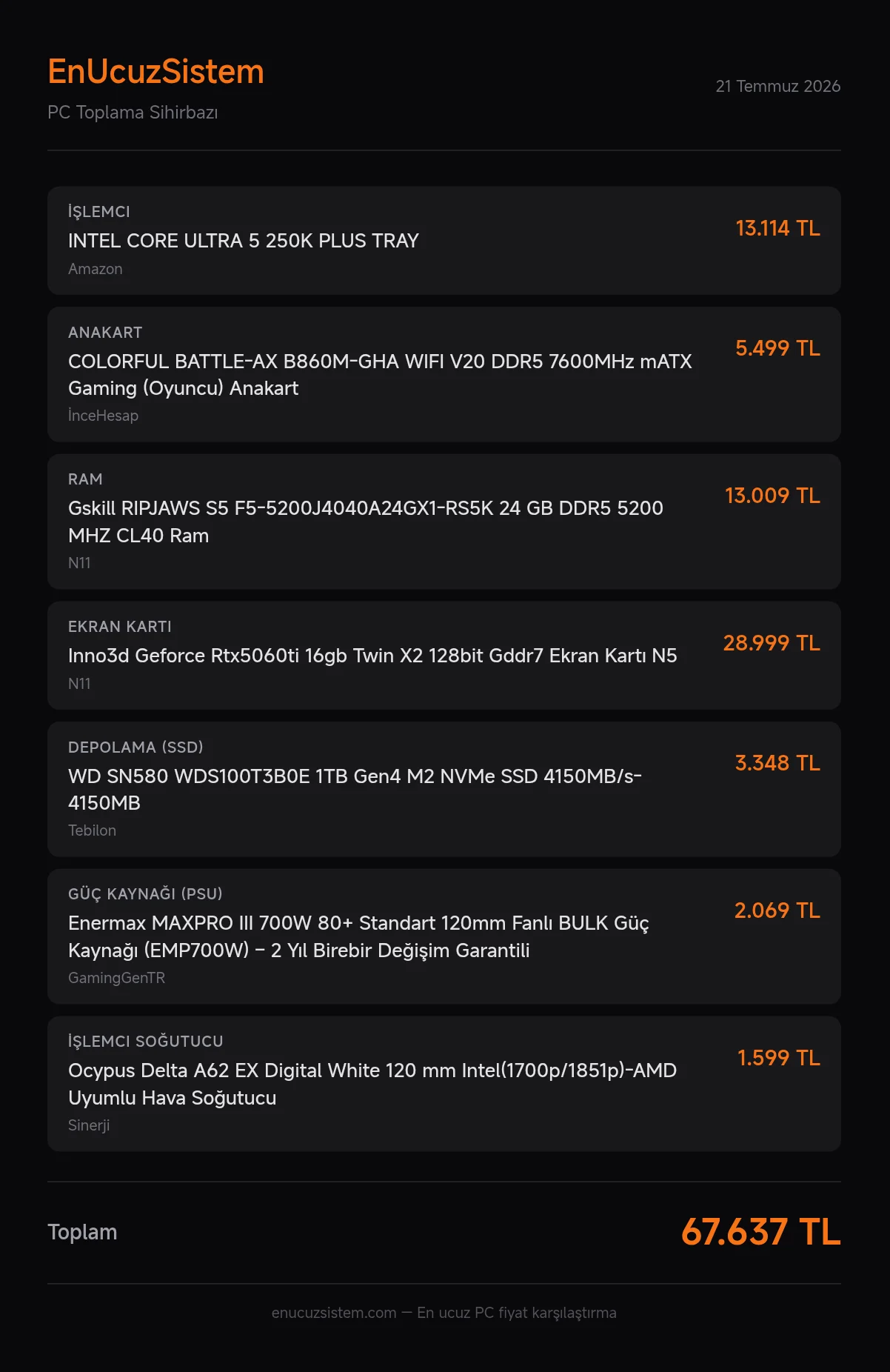Click the N11 seller under RAM

click(x=79, y=563)
